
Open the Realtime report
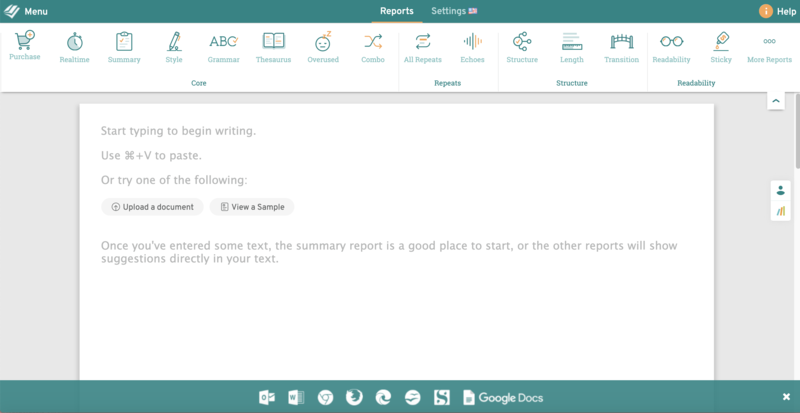74,46
